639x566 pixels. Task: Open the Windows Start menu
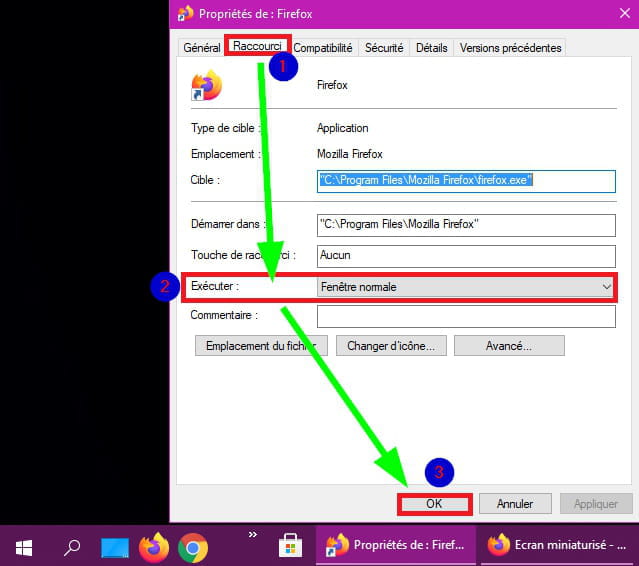coord(24,548)
